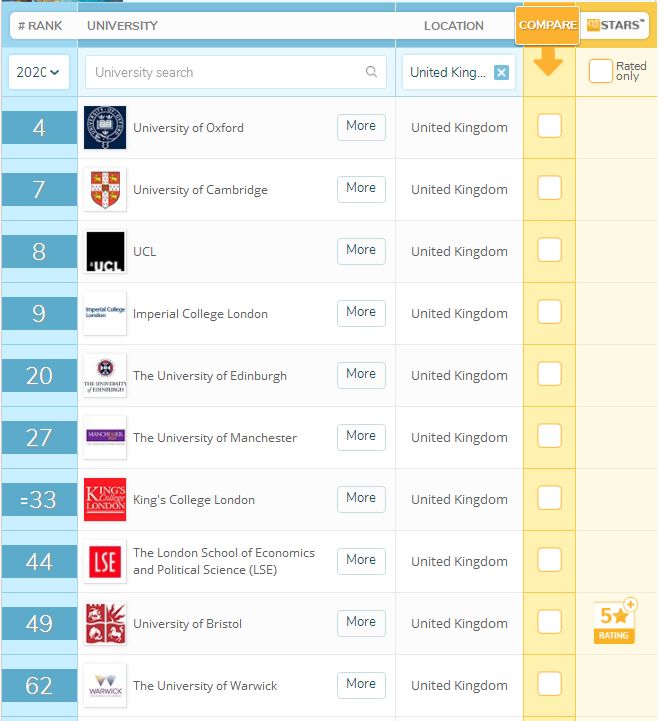The image size is (664, 721).
Task: Click the LOCATION column header
Action: (x=453, y=26)
